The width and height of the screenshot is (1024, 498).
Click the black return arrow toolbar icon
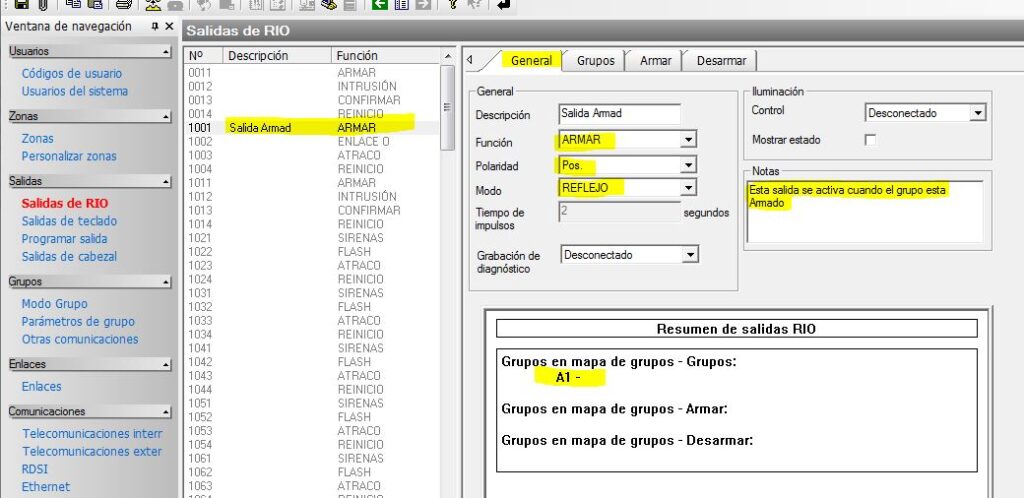click(x=503, y=5)
